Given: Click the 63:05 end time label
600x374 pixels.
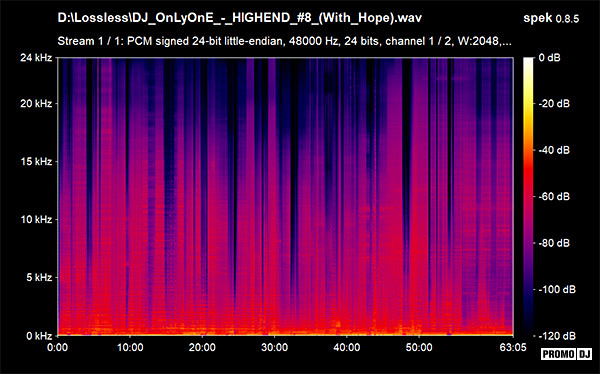Looking at the screenshot, I should (x=513, y=348).
